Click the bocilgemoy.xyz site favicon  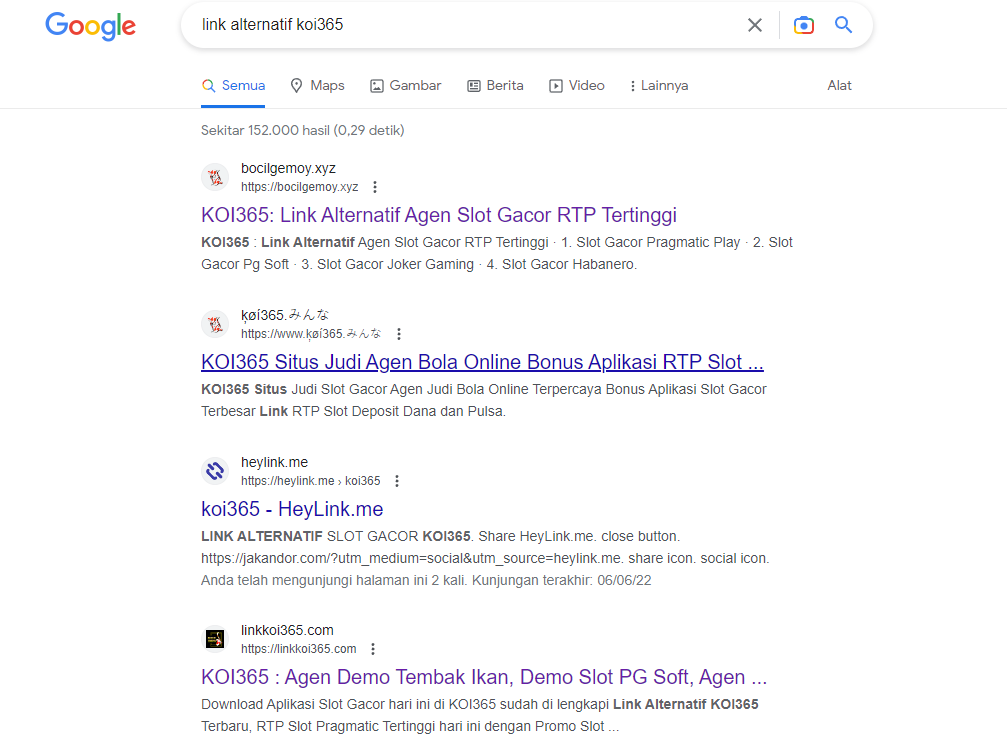215,178
